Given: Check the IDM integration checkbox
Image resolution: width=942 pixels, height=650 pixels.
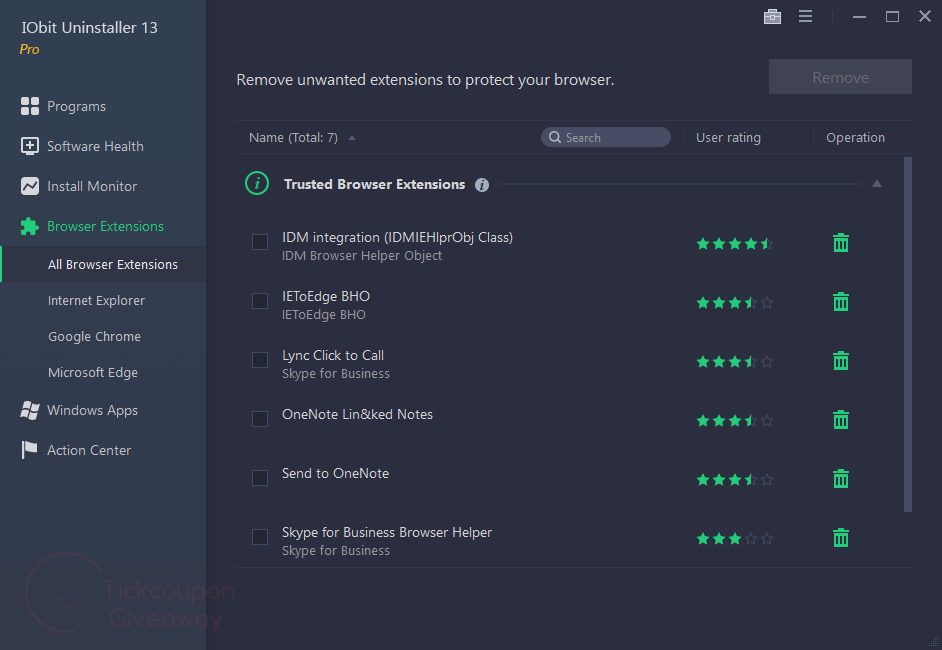Looking at the screenshot, I should tap(260, 242).
